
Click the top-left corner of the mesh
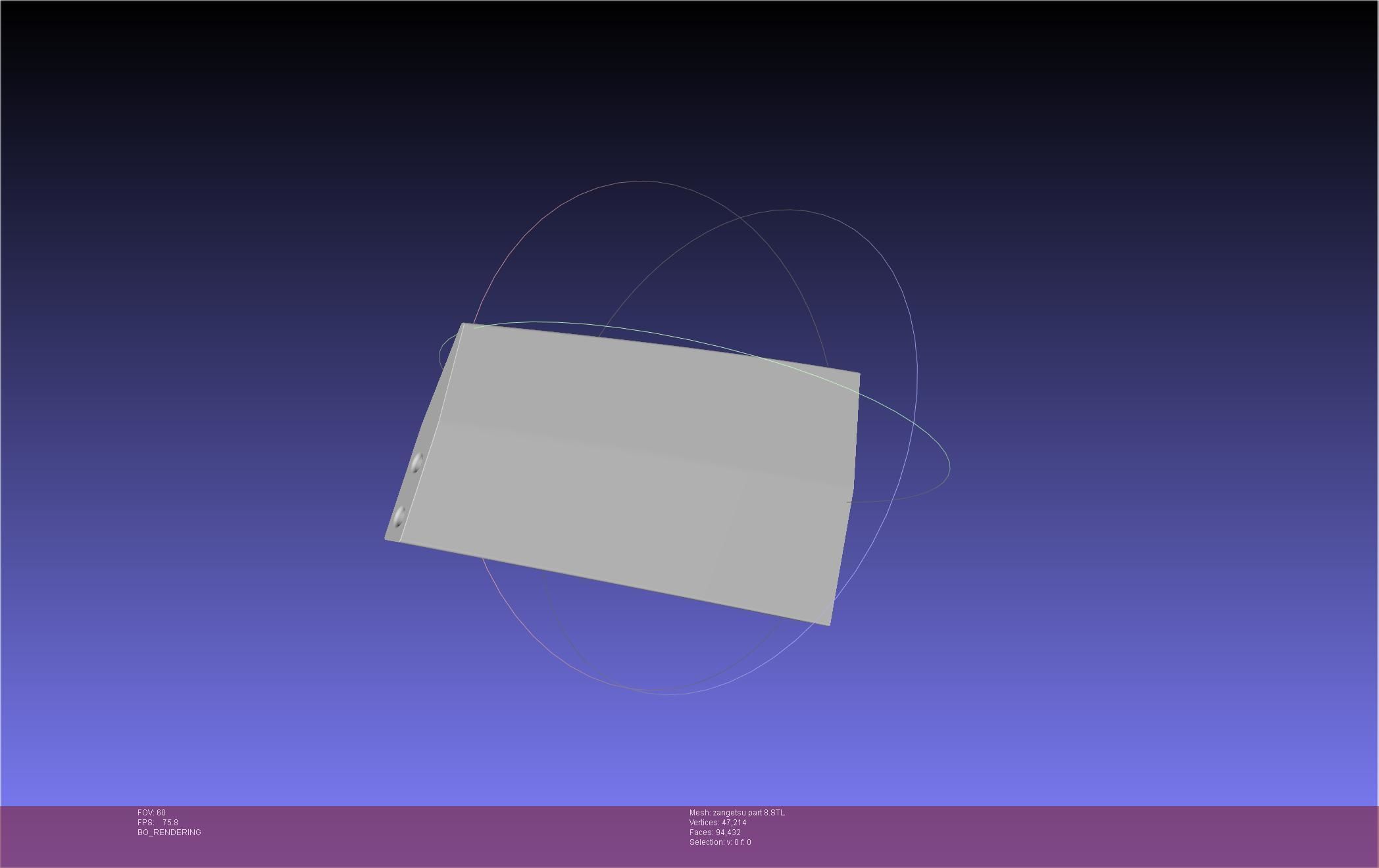coord(464,324)
